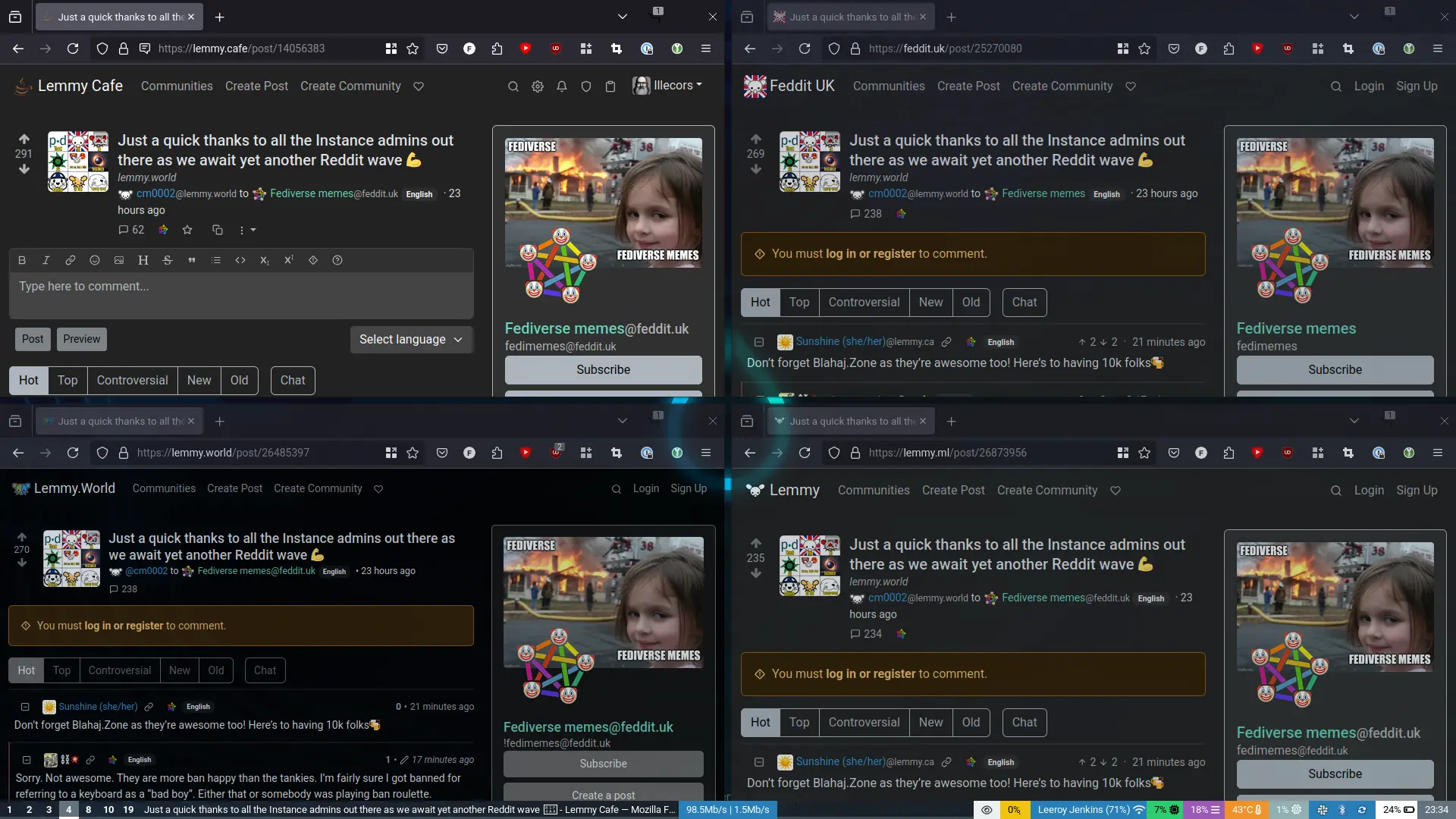The height and width of the screenshot is (819, 1456).
Task: Upvote the post in the Lemmy Cafe window
Action: (24, 139)
